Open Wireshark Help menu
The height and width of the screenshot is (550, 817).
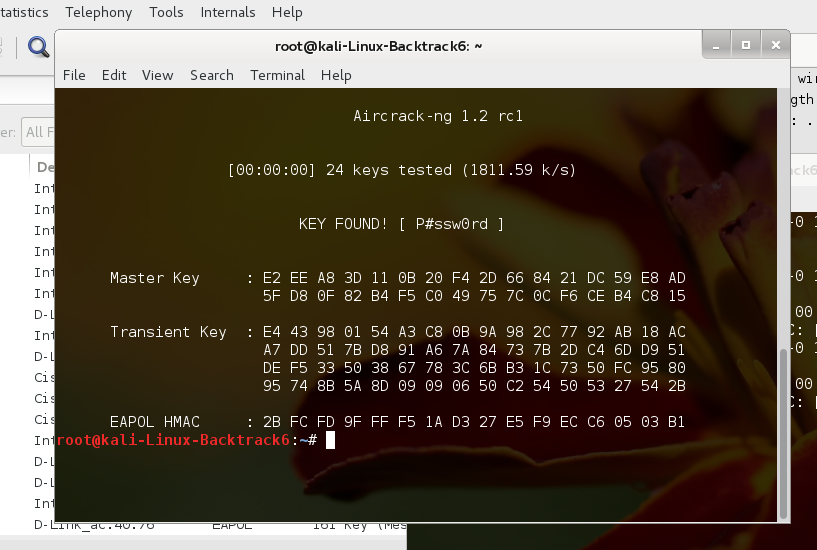(x=287, y=12)
